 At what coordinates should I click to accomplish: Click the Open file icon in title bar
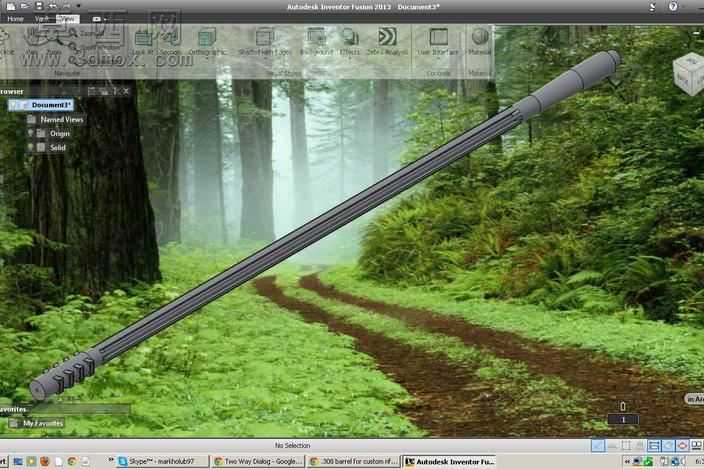pos(25,6)
